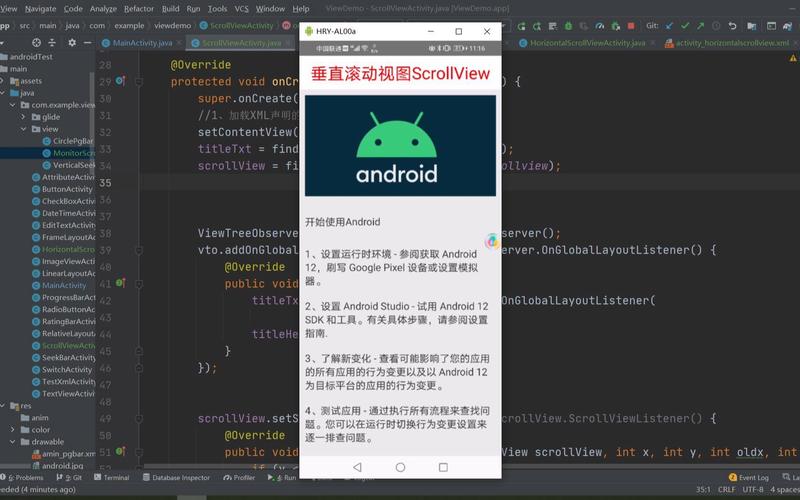Click Attach Debugger to process icon

tap(615, 26)
